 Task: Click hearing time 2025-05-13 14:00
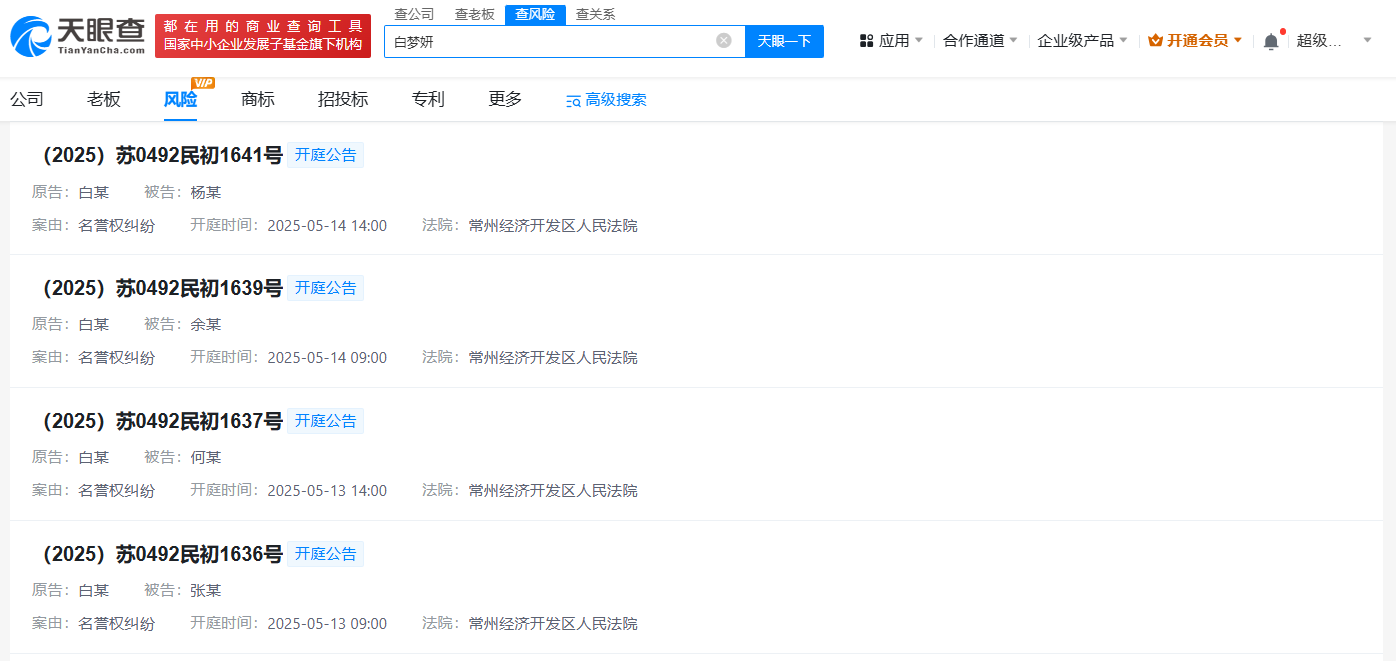coord(327,491)
